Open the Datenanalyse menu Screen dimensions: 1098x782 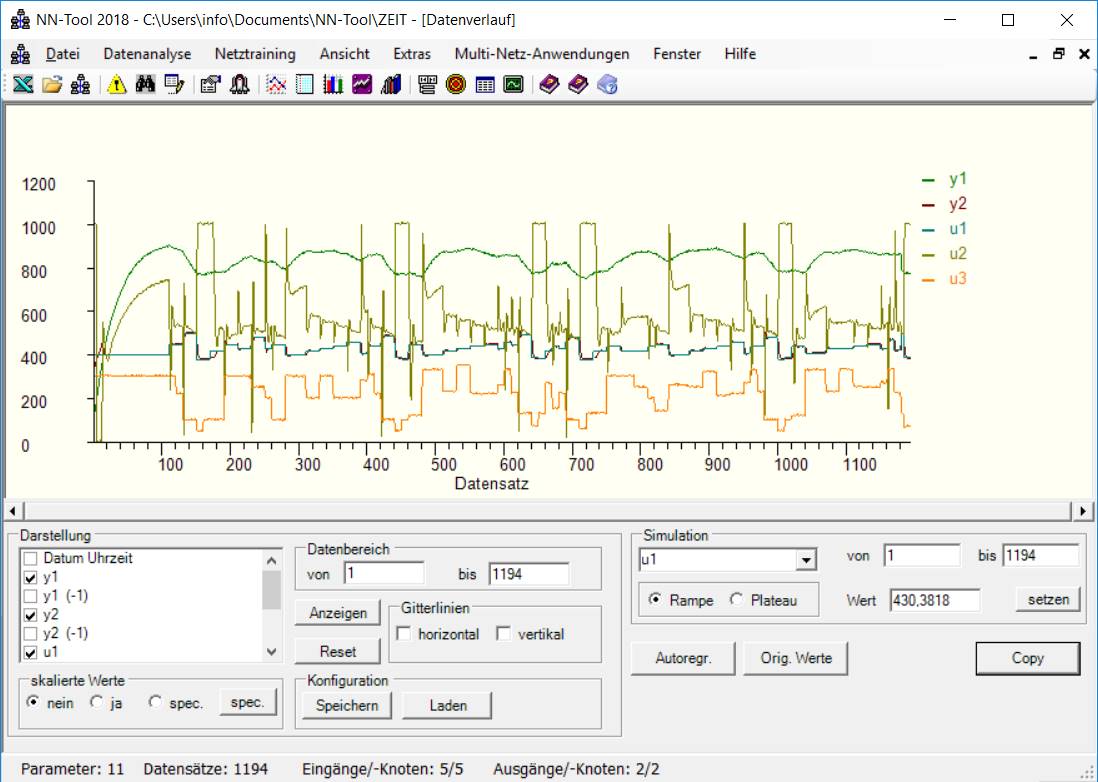pyautogui.click(x=147, y=54)
